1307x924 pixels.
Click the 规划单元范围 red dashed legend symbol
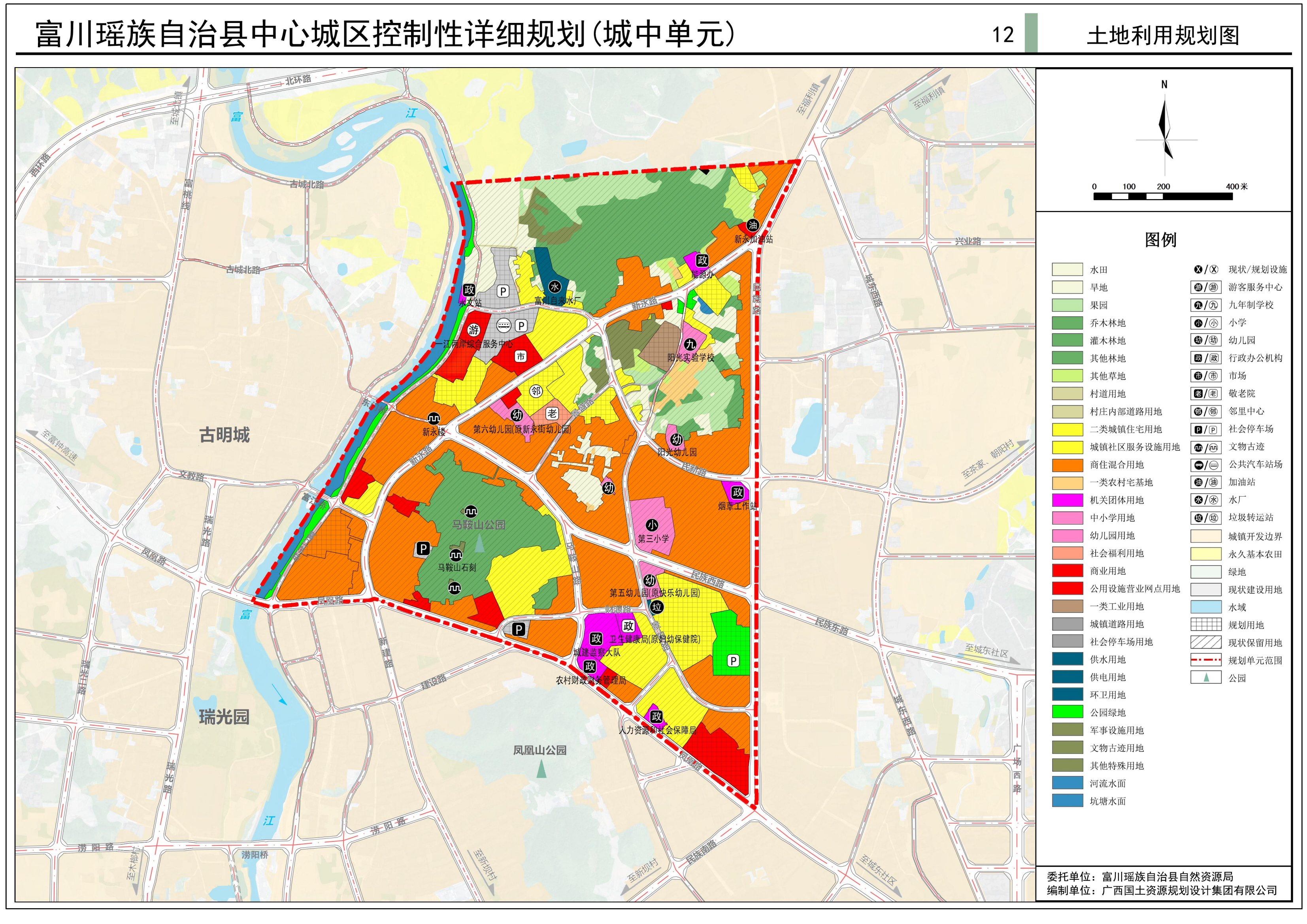(1206, 661)
